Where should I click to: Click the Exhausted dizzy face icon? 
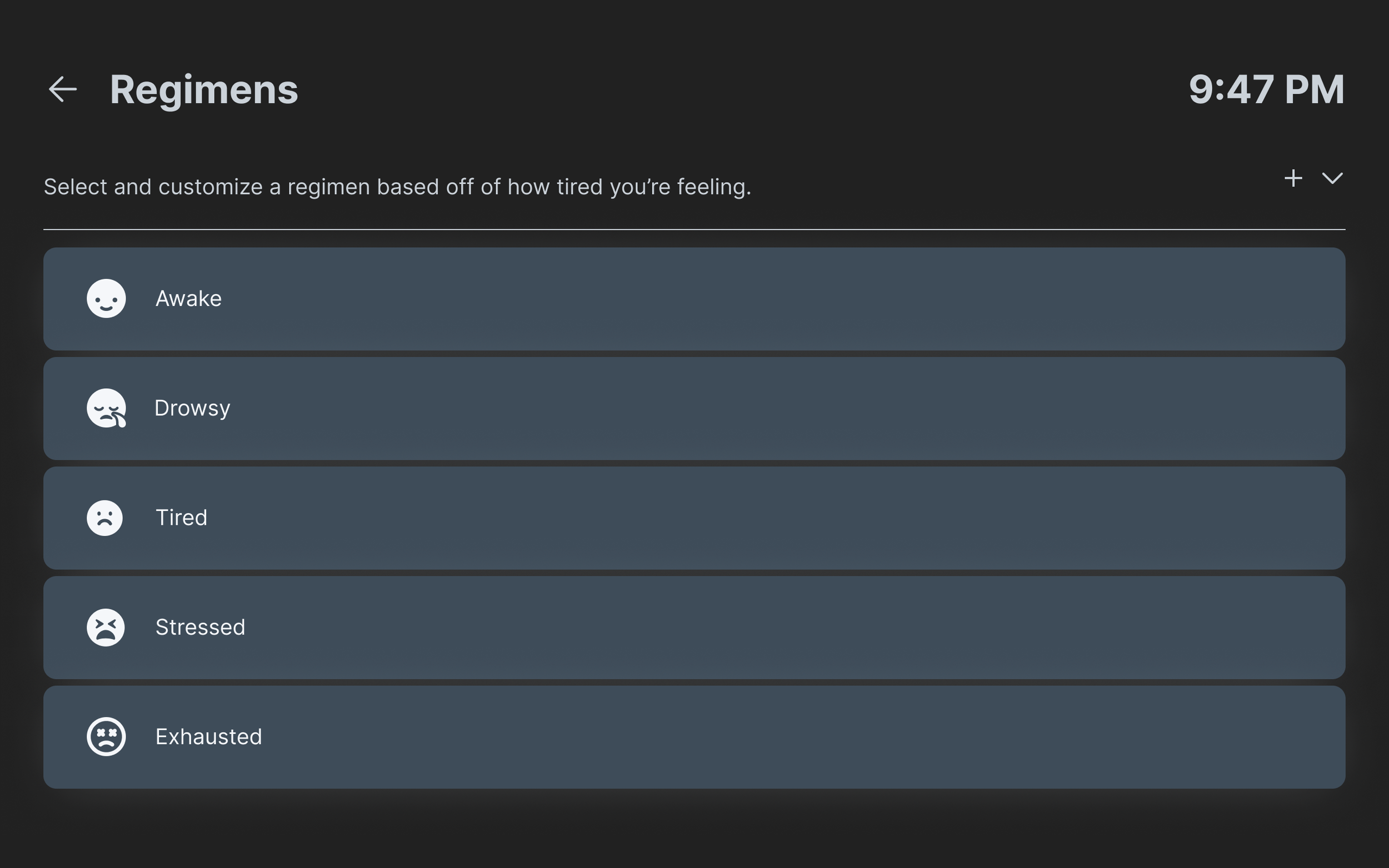[x=106, y=736]
